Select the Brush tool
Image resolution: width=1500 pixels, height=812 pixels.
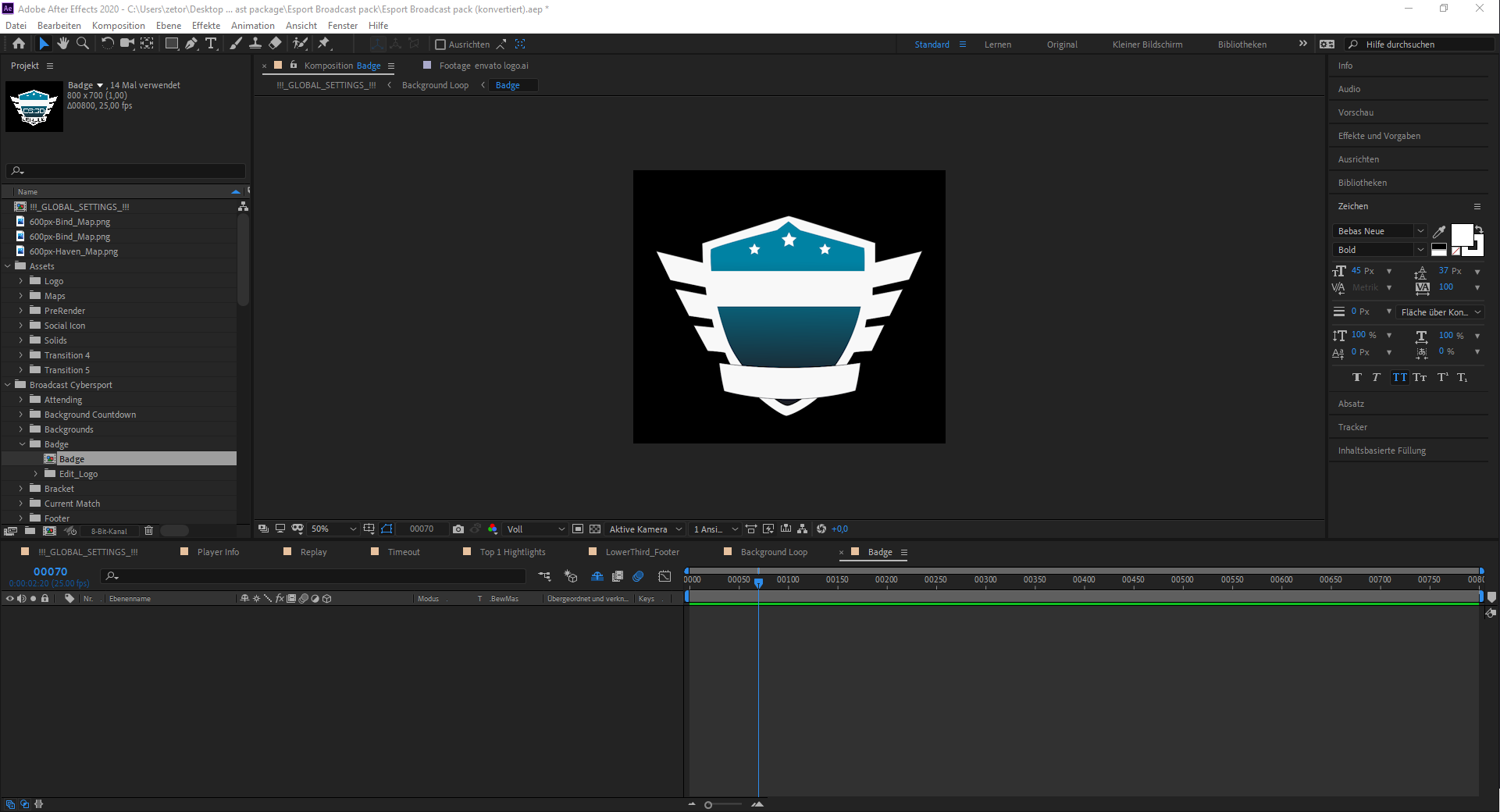236,44
